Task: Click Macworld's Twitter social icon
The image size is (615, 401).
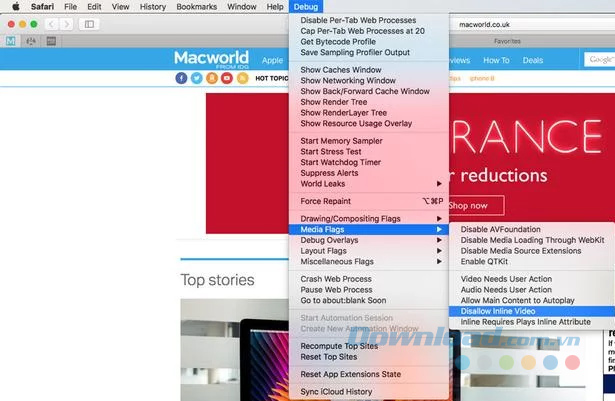Action: (x=197, y=78)
